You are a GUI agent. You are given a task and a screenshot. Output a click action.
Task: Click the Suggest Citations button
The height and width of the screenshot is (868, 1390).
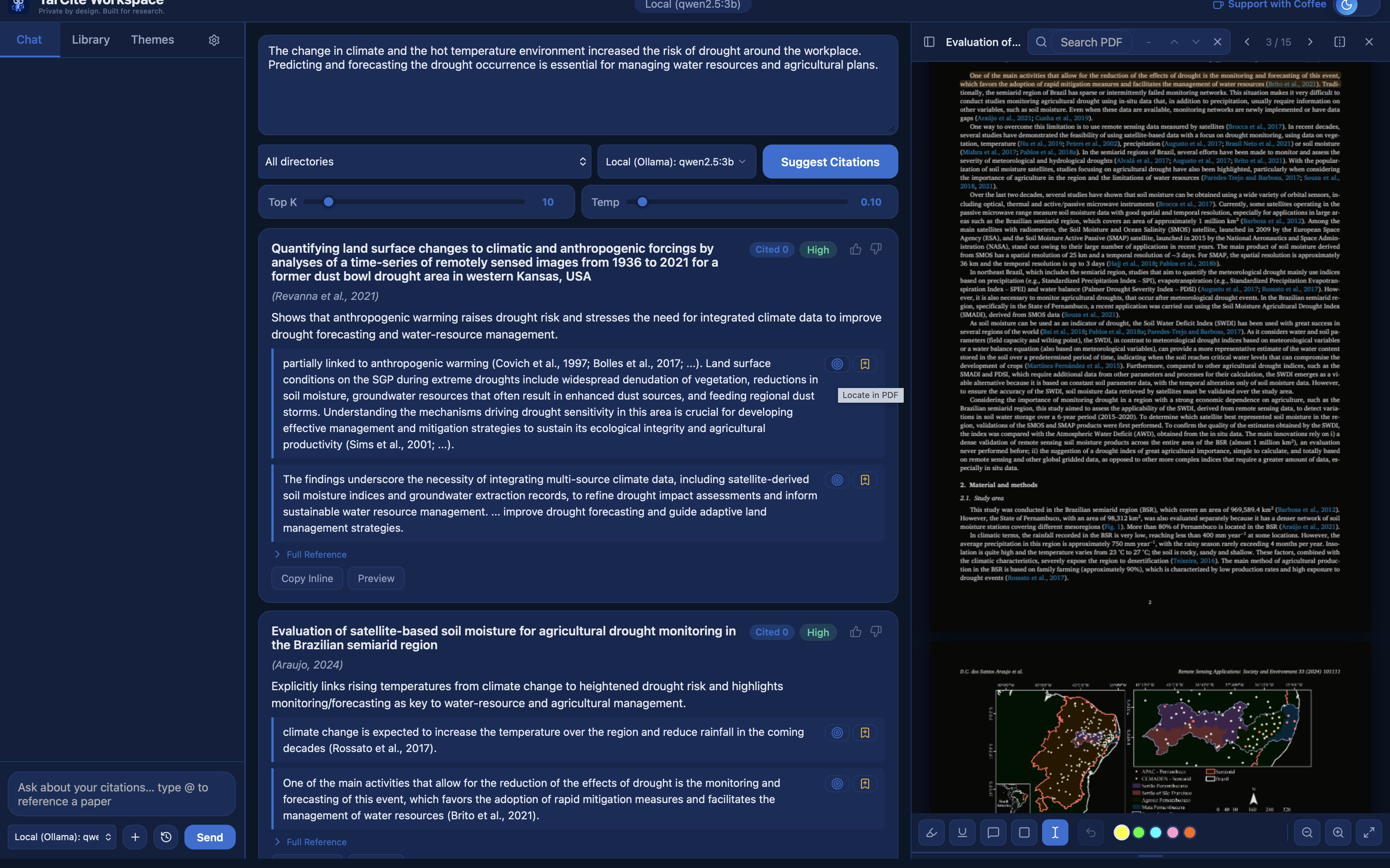830,161
